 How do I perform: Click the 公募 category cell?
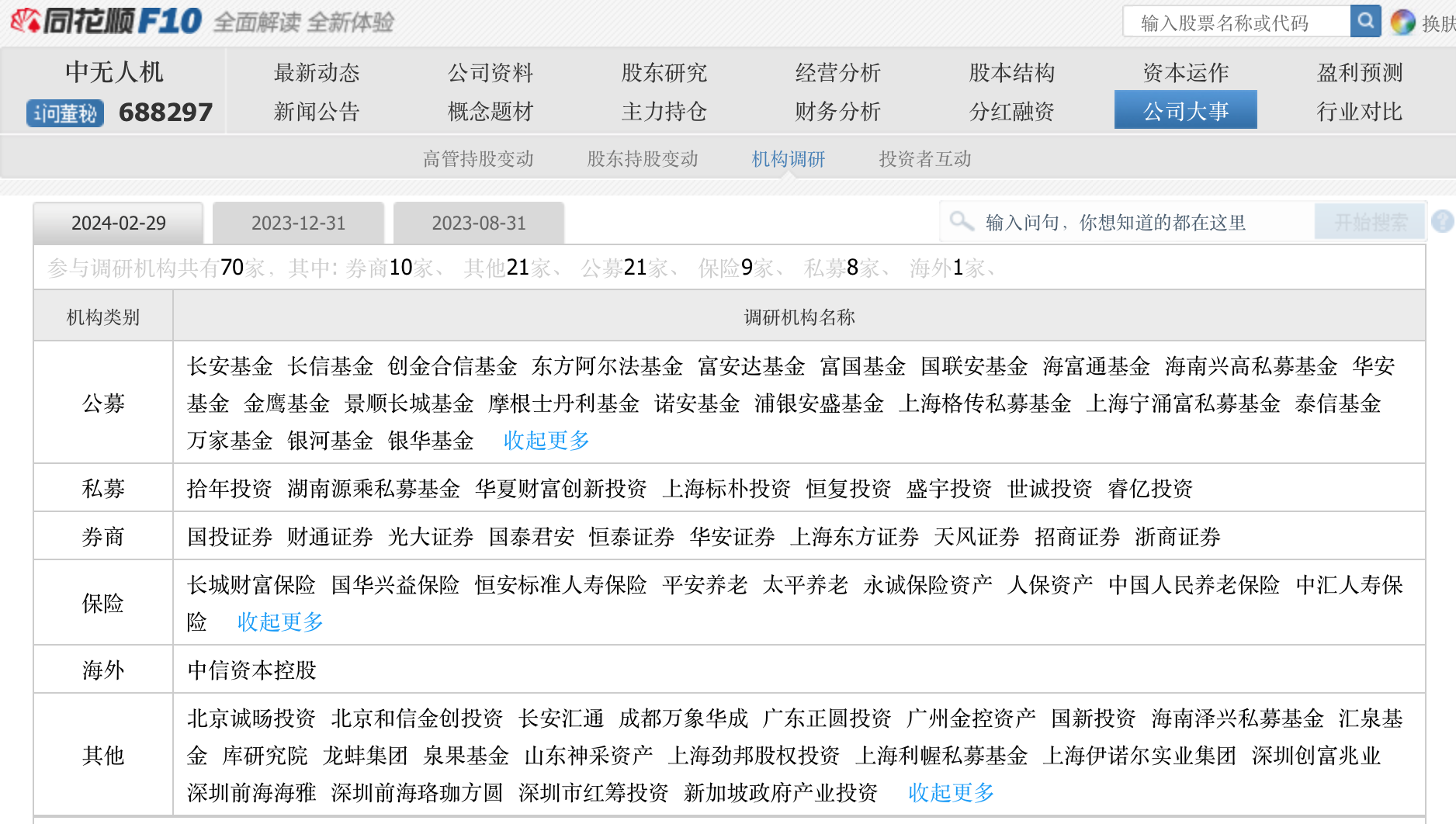pyautogui.click(x=103, y=403)
